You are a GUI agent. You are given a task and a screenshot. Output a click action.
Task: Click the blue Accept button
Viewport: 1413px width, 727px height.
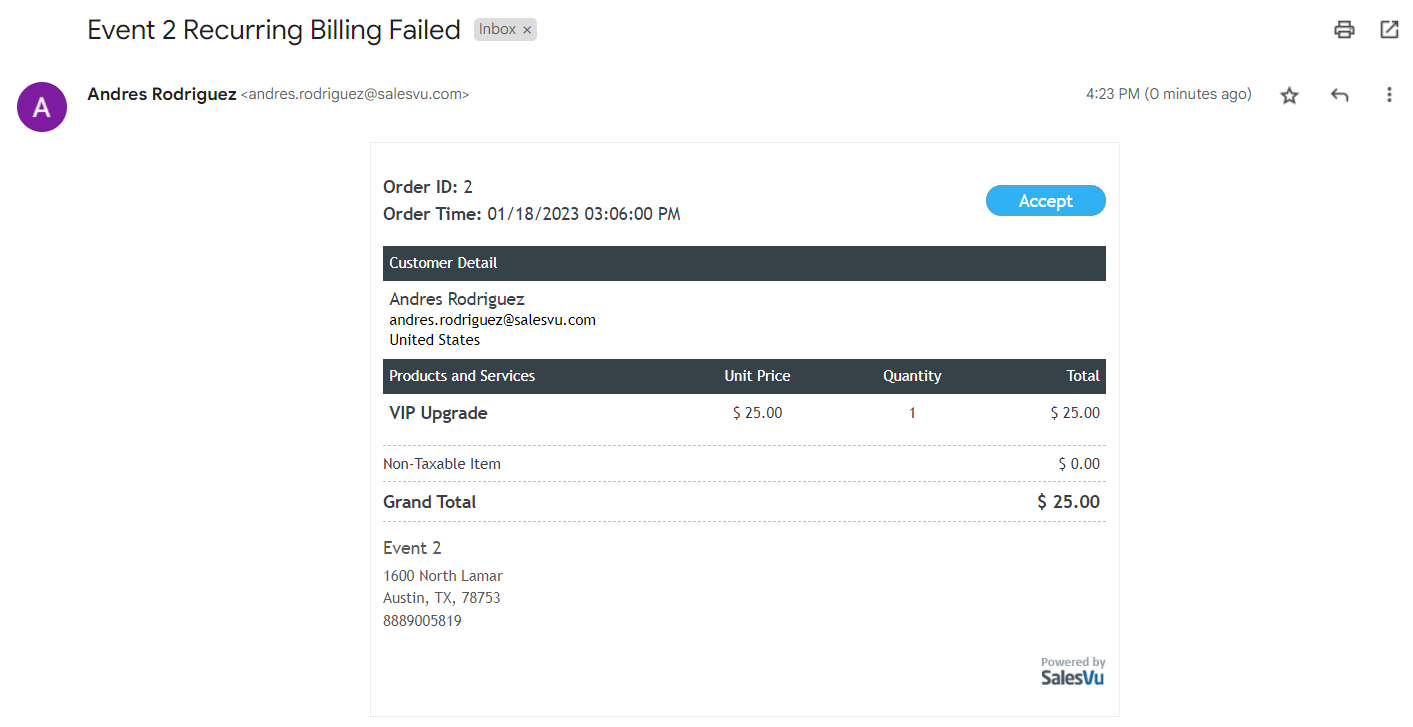point(1045,201)
